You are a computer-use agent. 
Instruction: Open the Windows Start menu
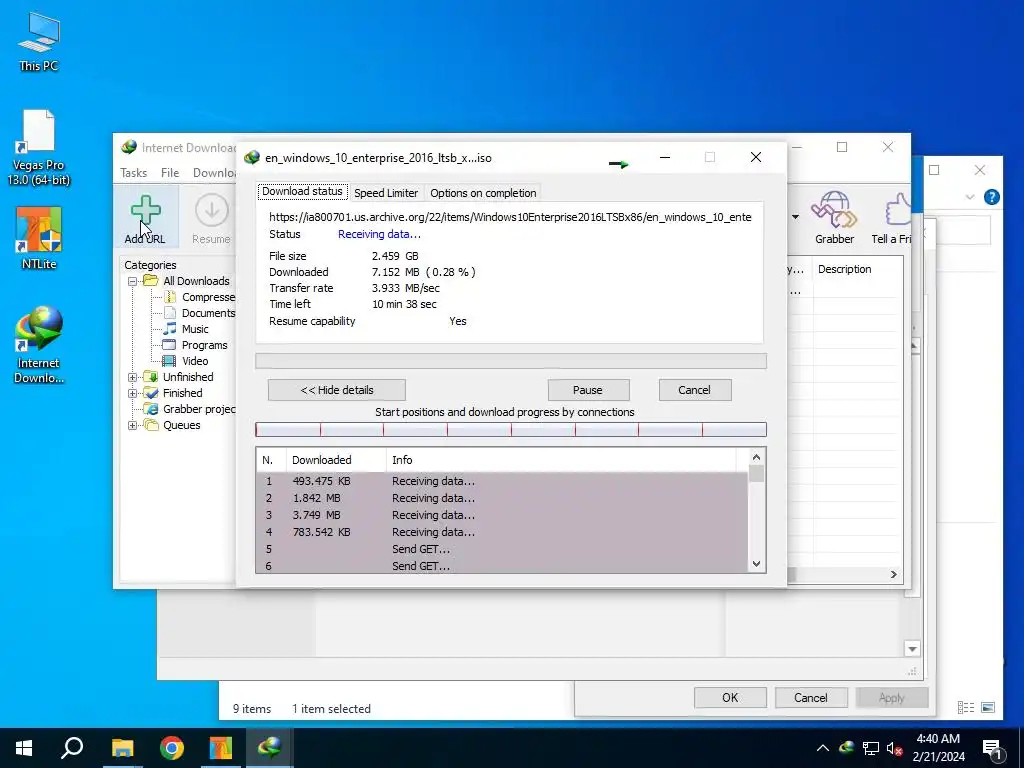24,748
